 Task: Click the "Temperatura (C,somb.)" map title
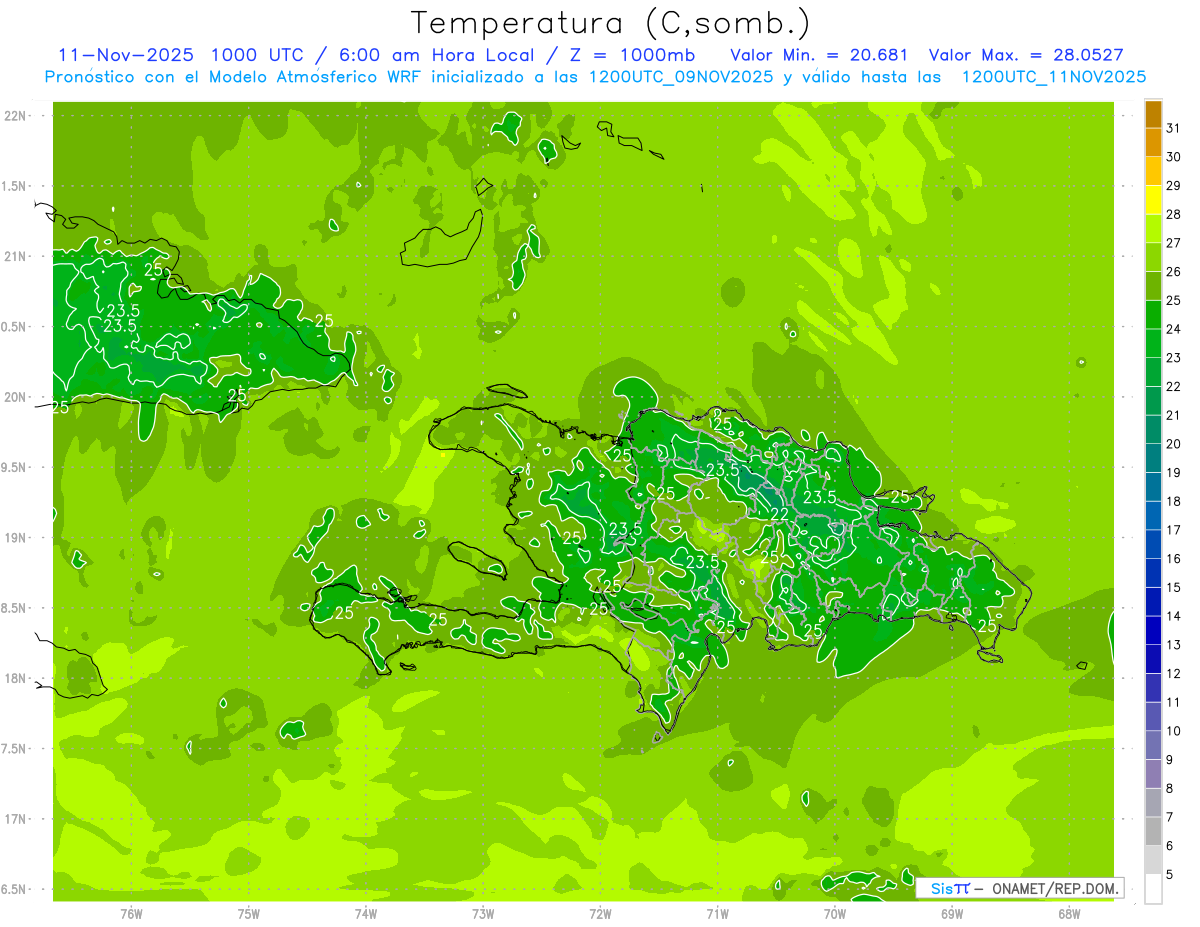tap(610, 23)
